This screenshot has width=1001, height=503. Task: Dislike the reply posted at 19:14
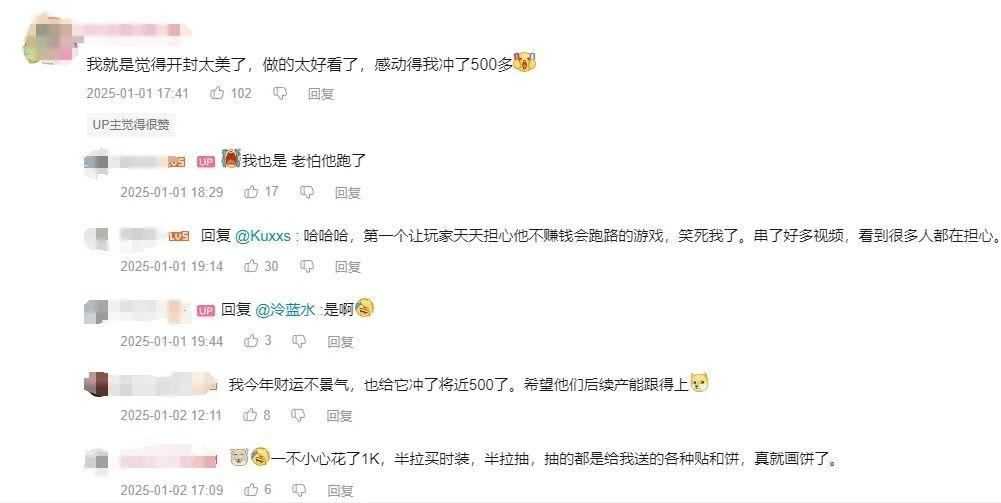[x=307, y=266]
